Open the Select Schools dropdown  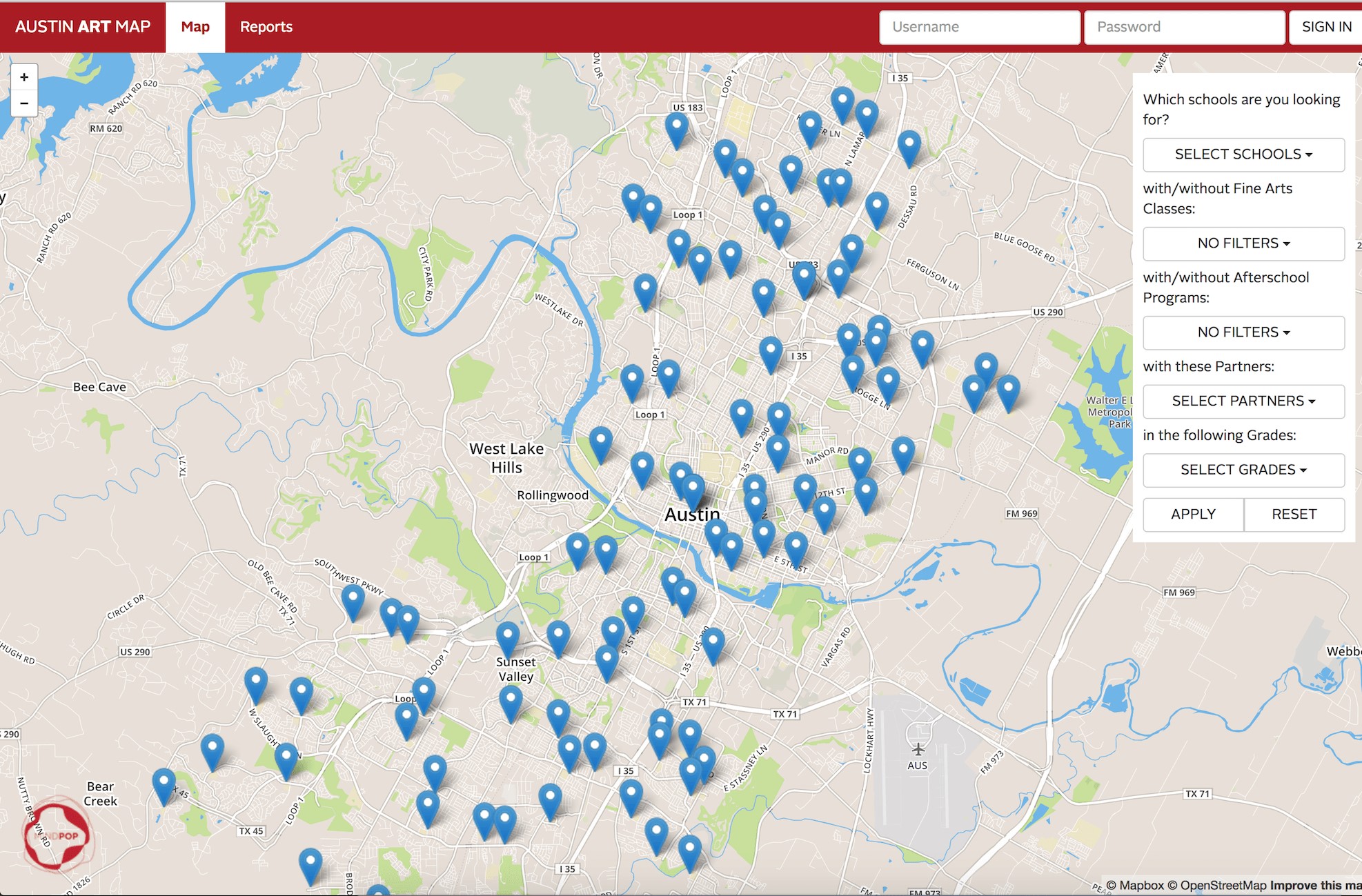[1243, 155]
